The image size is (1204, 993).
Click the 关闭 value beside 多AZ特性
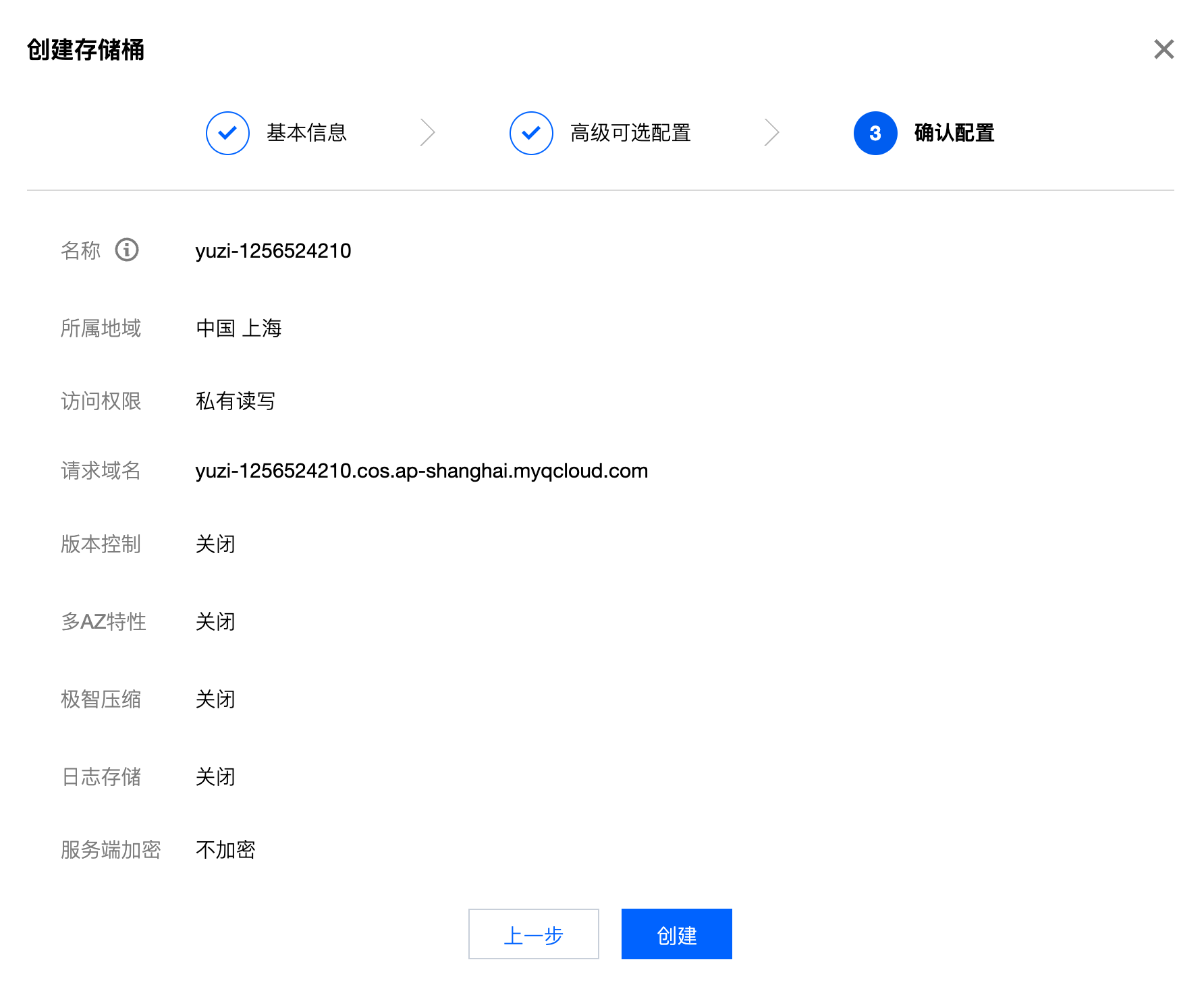pos(215,622)
